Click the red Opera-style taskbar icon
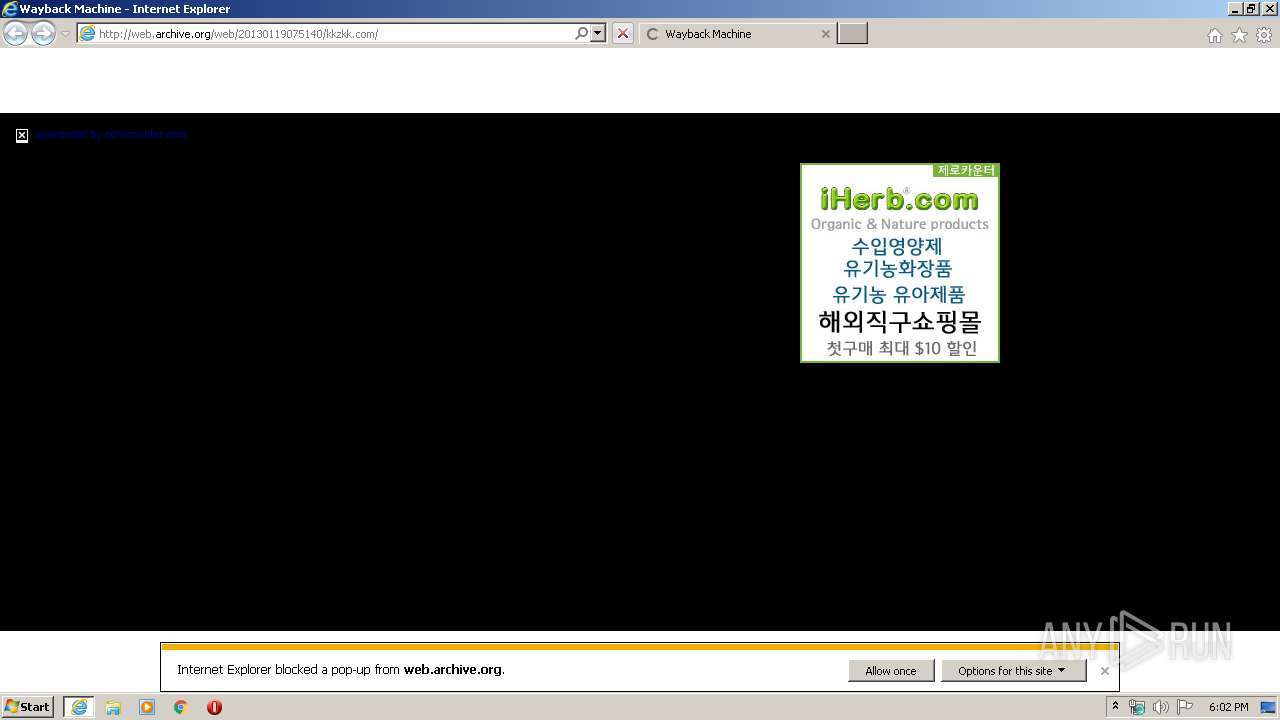This screenshot has height=720, width=1280. tap(214, 707)
